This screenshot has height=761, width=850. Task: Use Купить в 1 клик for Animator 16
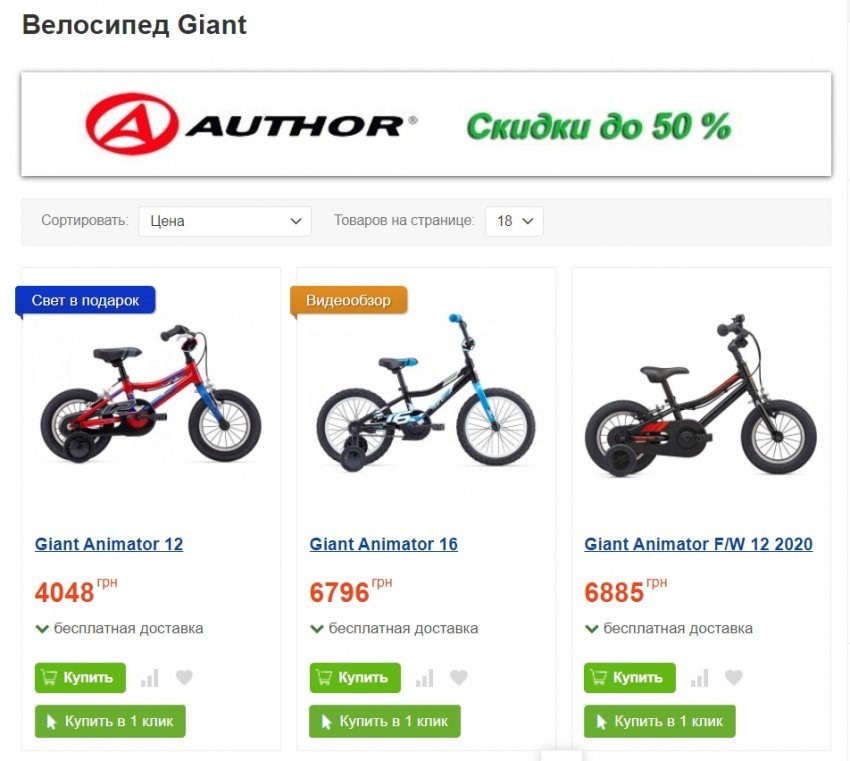pos(385,721)
